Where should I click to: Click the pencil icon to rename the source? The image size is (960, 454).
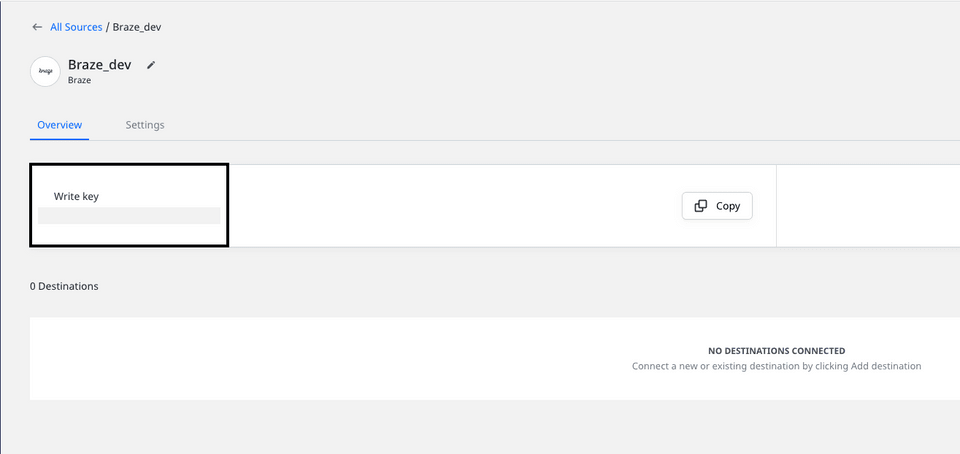click(151, 65)
